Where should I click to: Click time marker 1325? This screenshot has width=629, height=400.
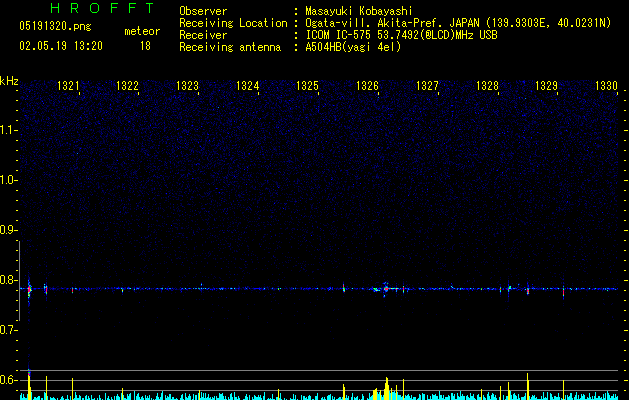(307, 86)
